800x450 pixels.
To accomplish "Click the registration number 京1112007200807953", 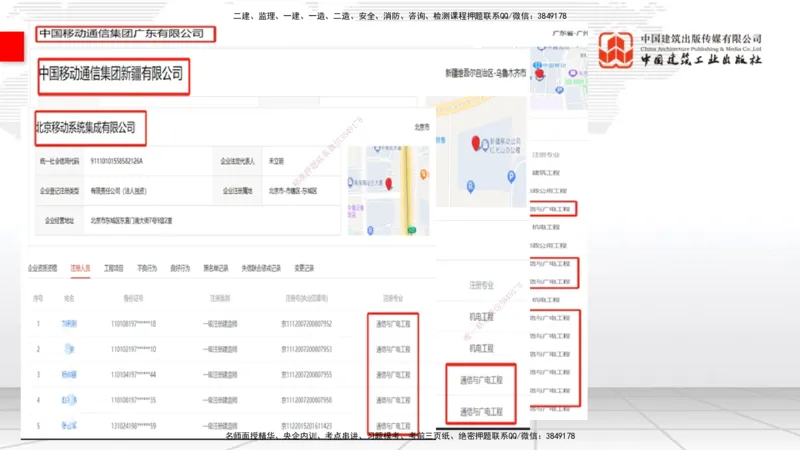I will tap(307, 349).
